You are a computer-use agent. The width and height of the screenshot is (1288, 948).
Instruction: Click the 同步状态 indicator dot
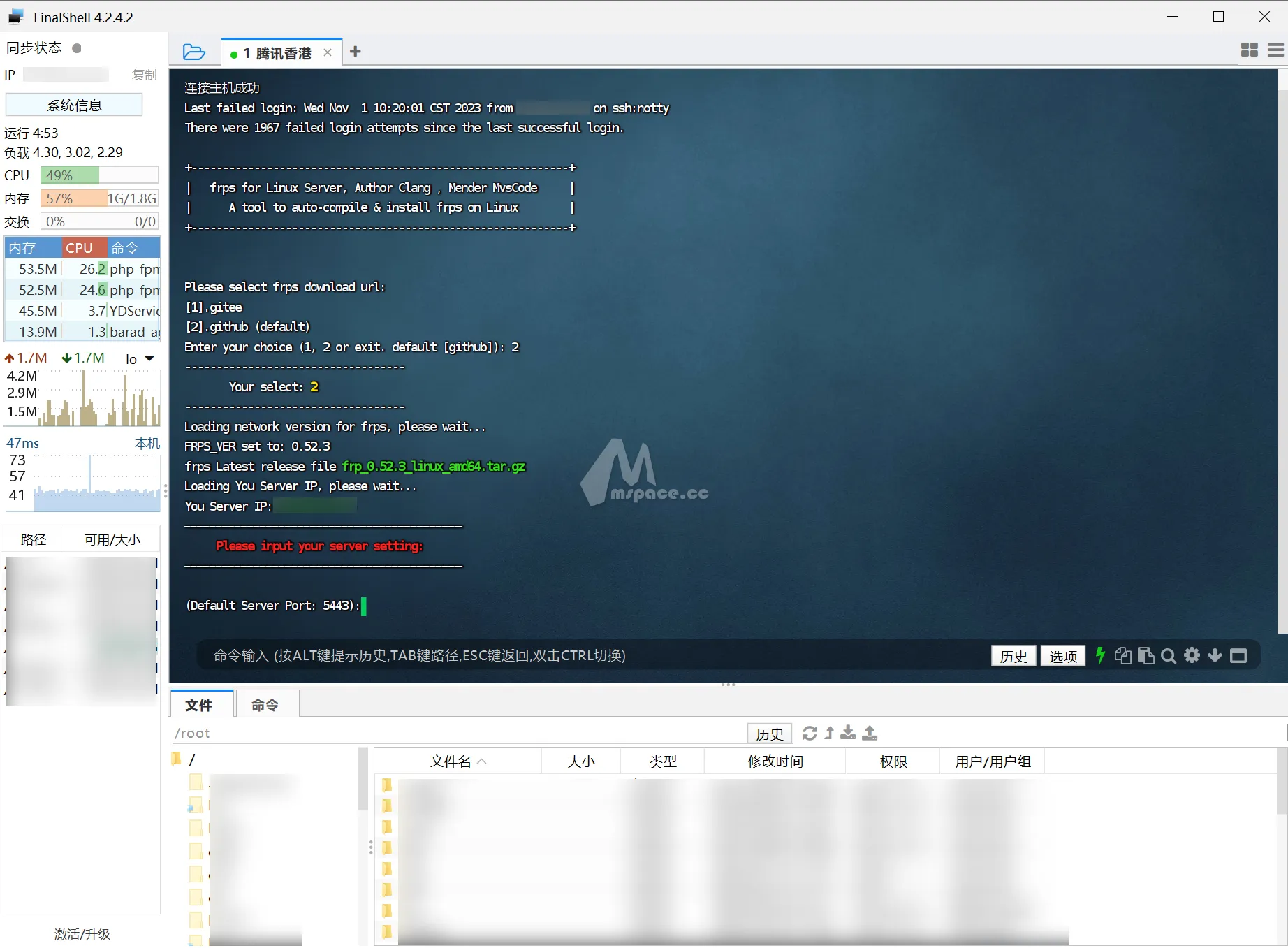tap(77, 48)
